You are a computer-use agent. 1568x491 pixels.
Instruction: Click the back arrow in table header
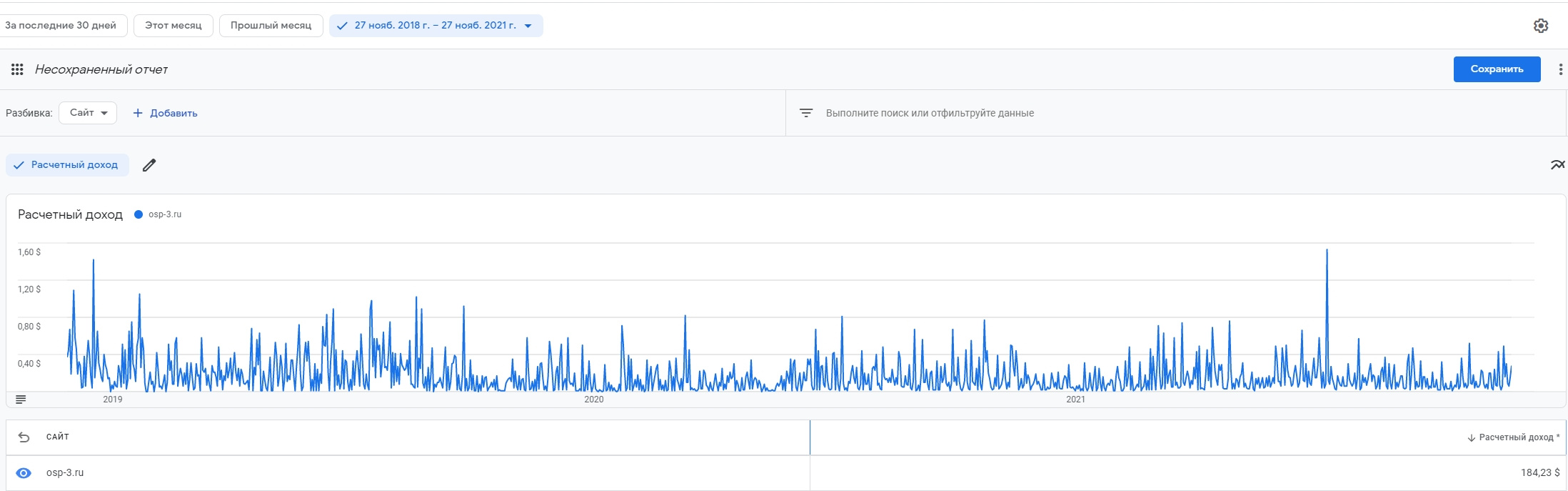tap(24, 437)
